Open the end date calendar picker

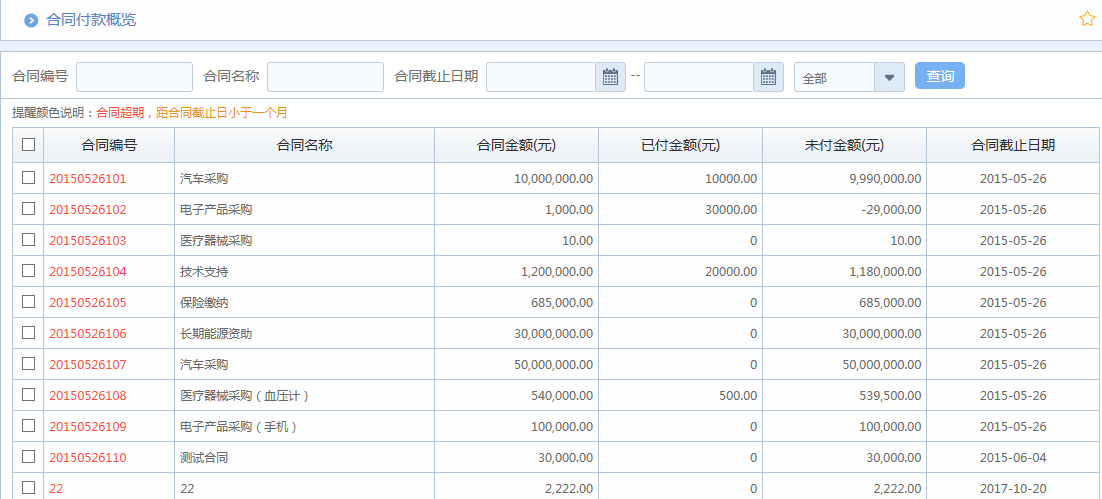(x=767, y=77)
